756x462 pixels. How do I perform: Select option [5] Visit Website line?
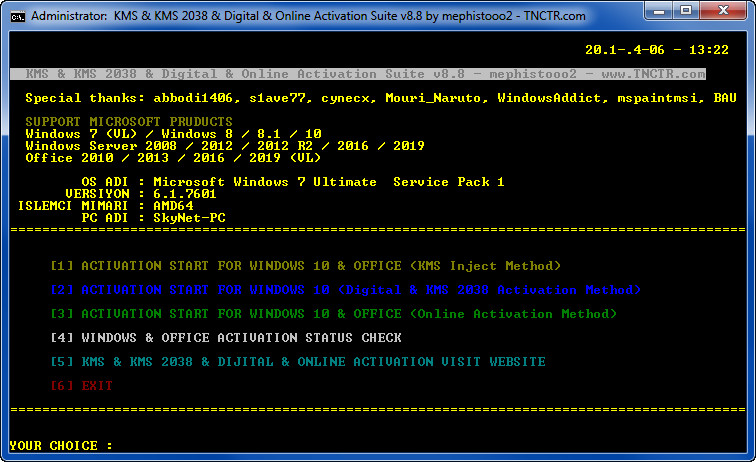click(298, 362)
